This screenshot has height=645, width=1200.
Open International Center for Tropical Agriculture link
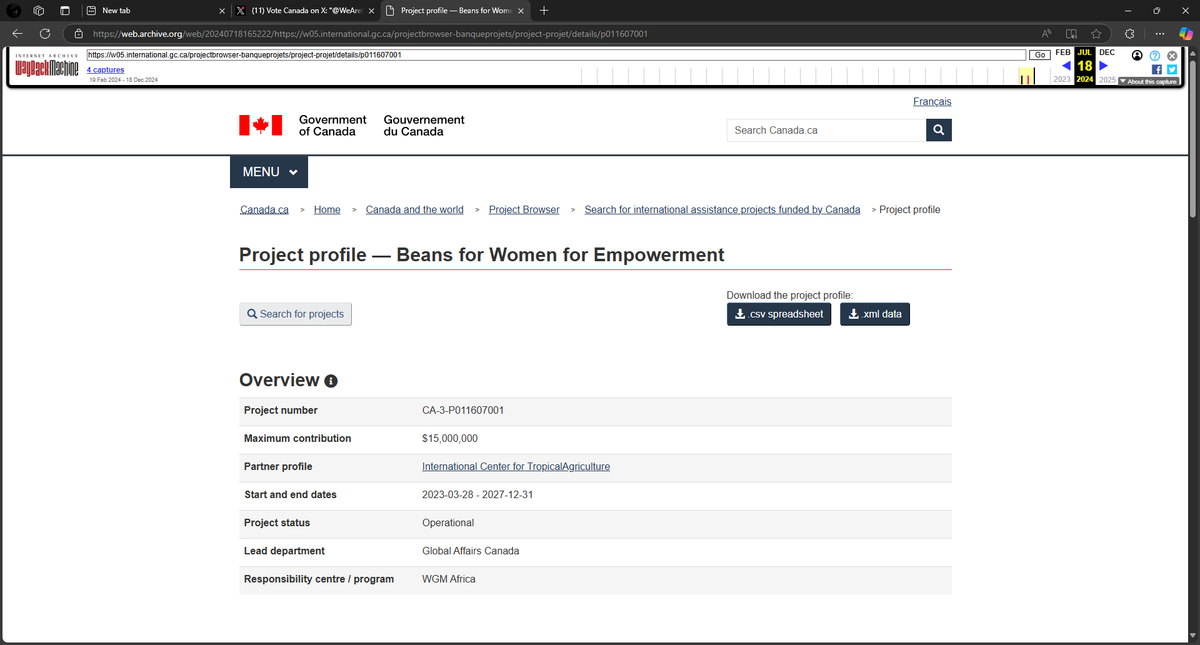coord(516,467)
